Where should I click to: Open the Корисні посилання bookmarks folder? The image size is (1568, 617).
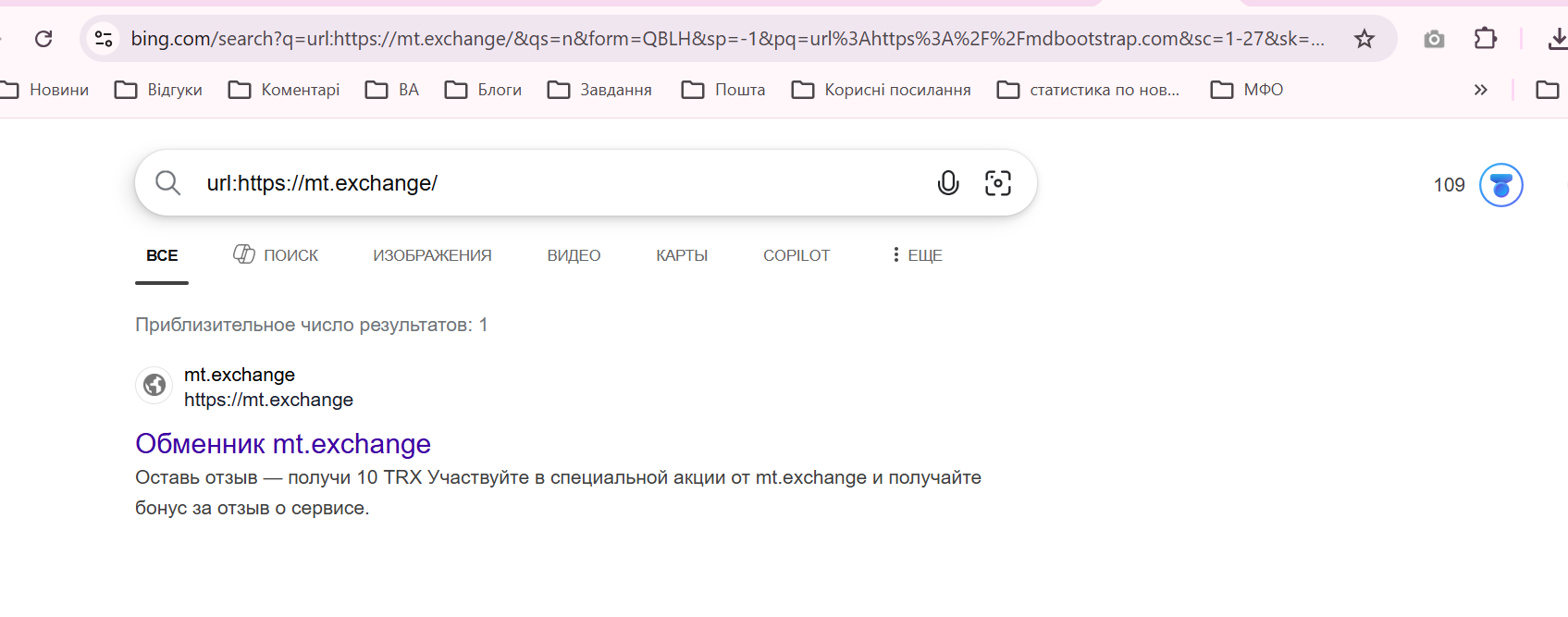(x=882, y=90)
